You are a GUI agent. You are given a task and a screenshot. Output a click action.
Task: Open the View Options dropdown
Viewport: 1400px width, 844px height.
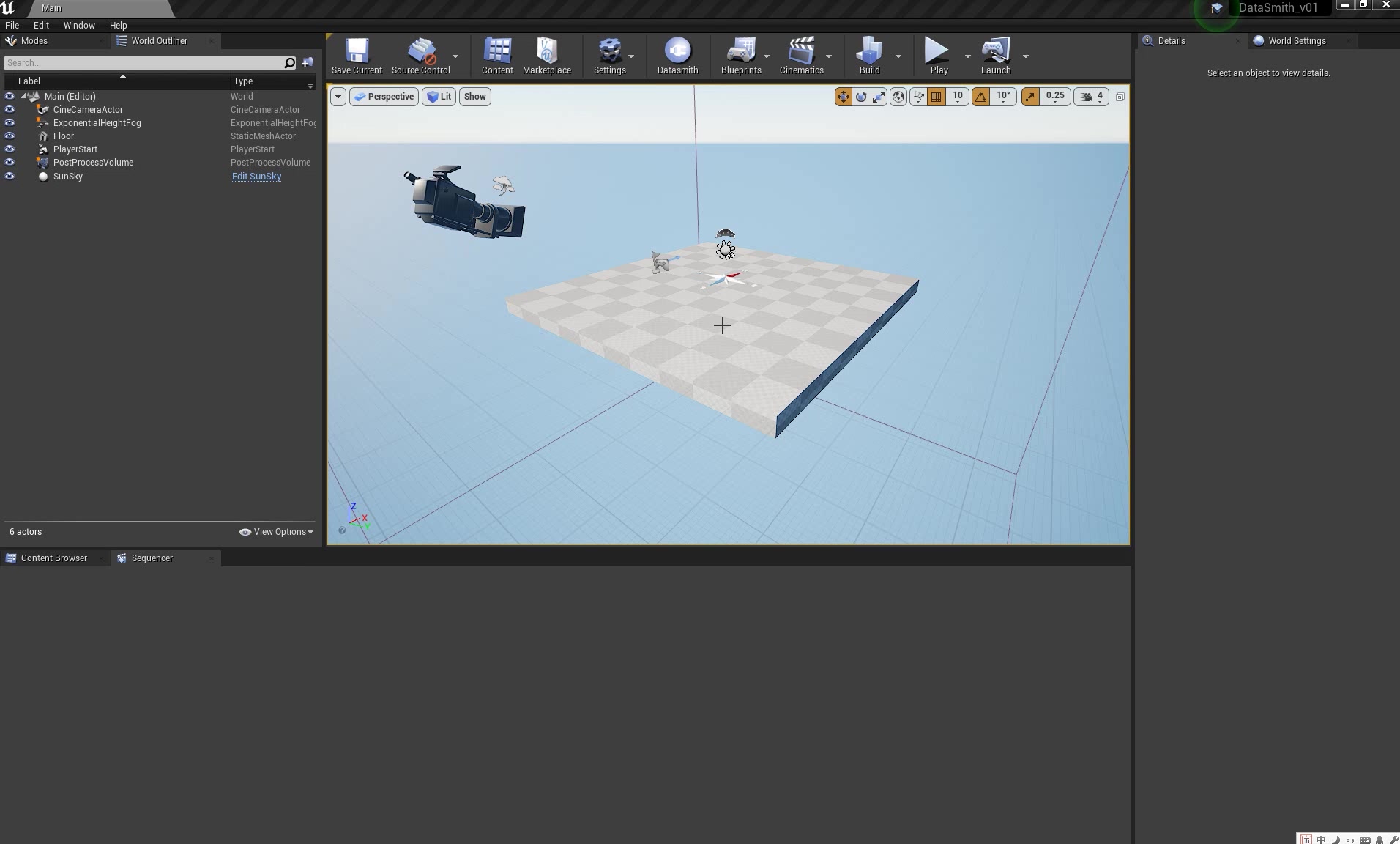coord(276,531)
